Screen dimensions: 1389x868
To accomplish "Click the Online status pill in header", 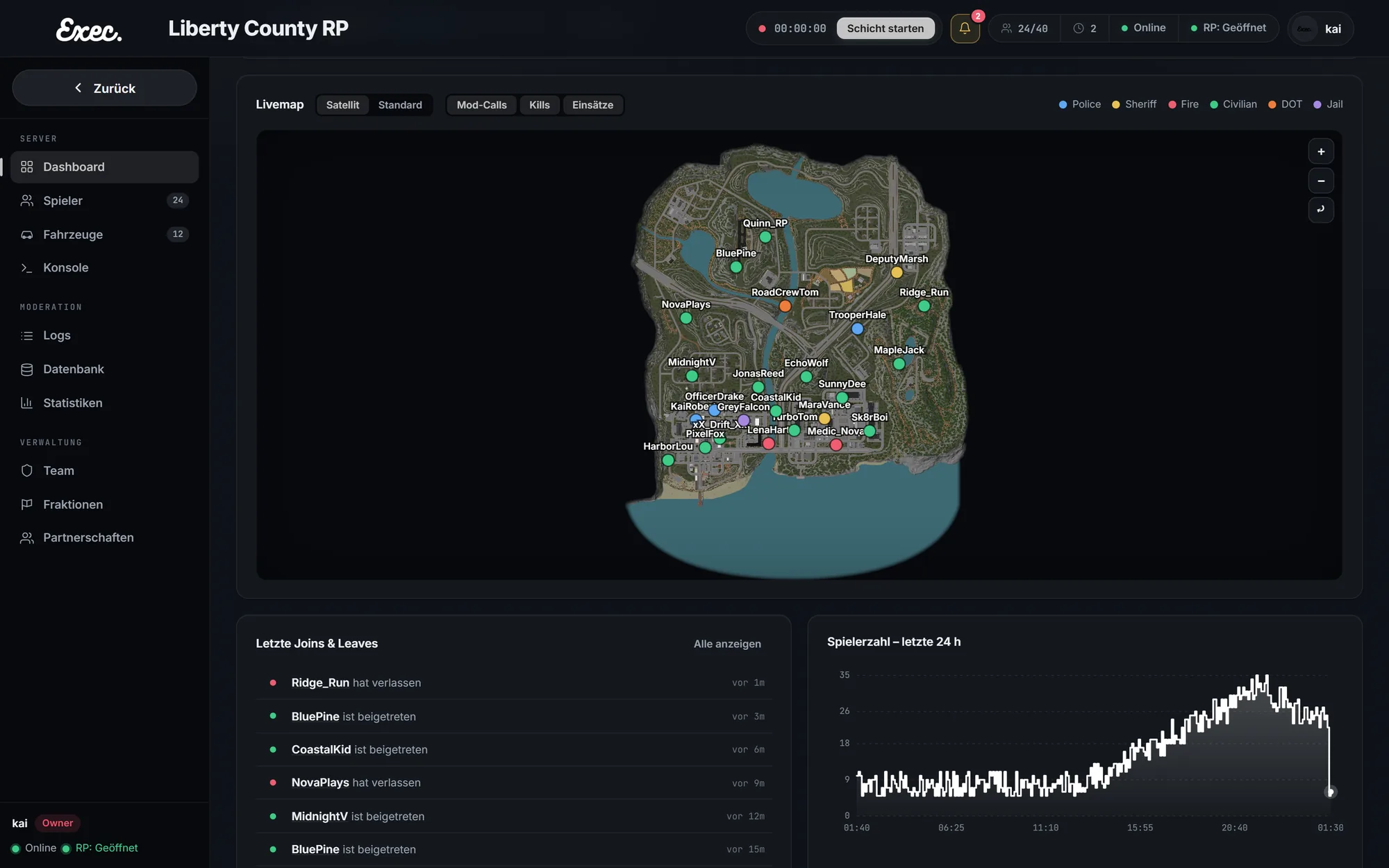I will pos(1144,28).
